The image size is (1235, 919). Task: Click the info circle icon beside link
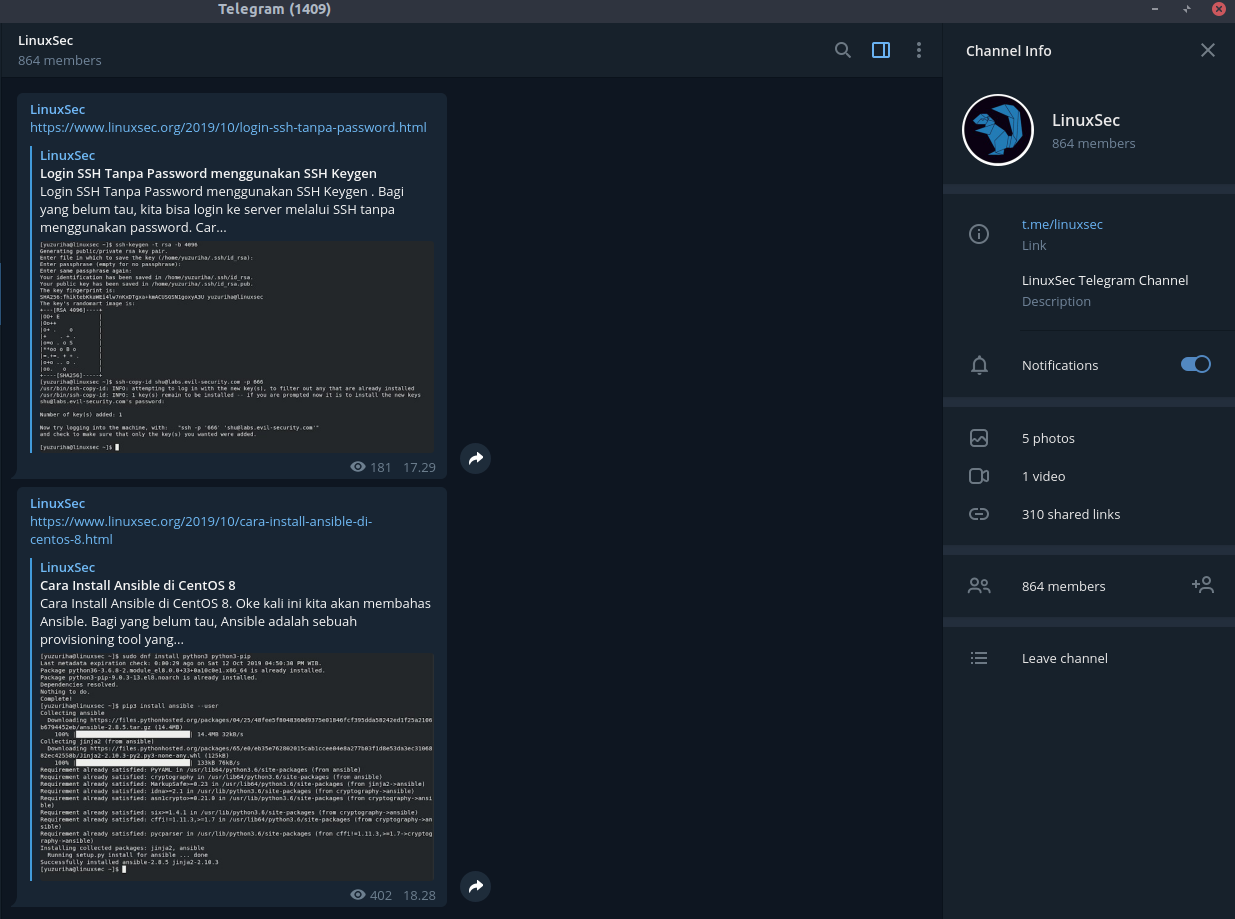(x=979, y=234)
